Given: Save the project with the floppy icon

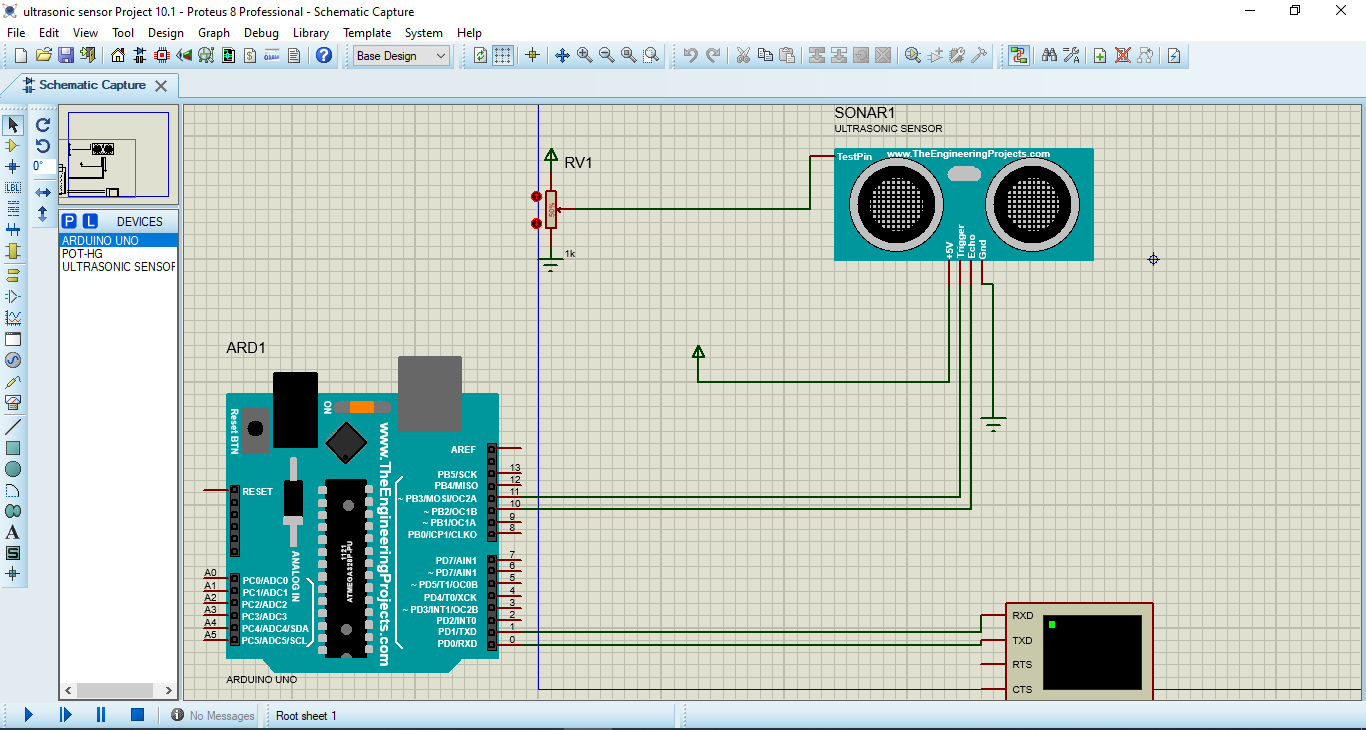Looking at the screenshot, I should [x=65, y=56].
